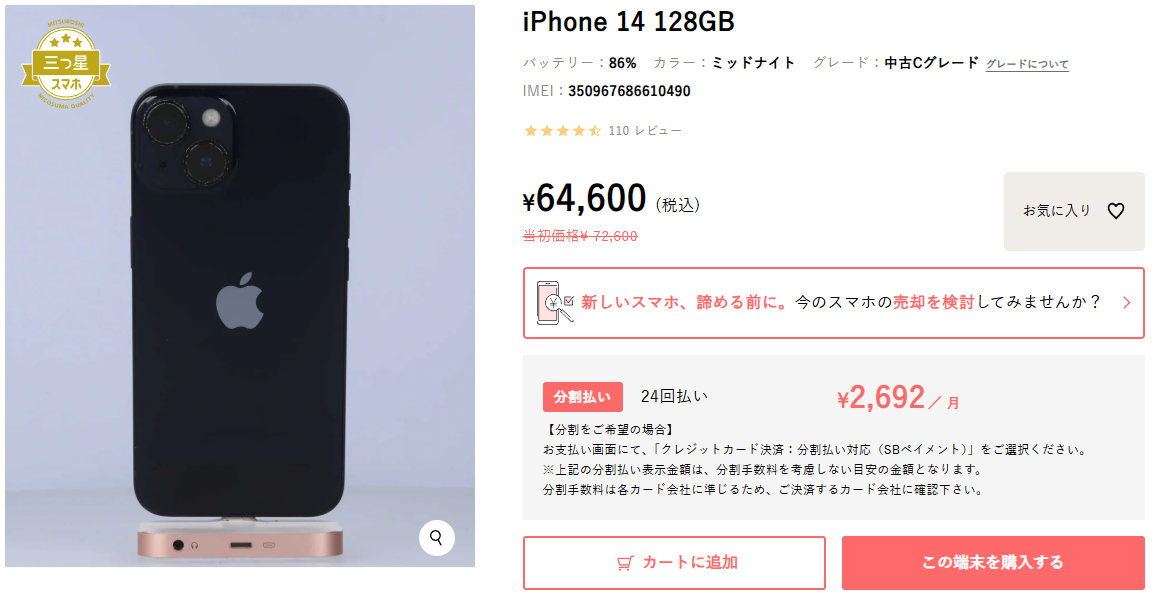Click the phone trade-in illustration icon
The height and width of the screenshot is (598, 1164).
[x=555, y=302]
